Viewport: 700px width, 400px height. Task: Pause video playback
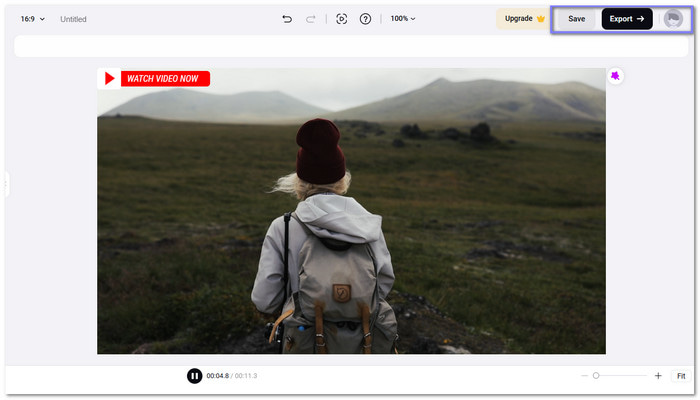point(194,376)
